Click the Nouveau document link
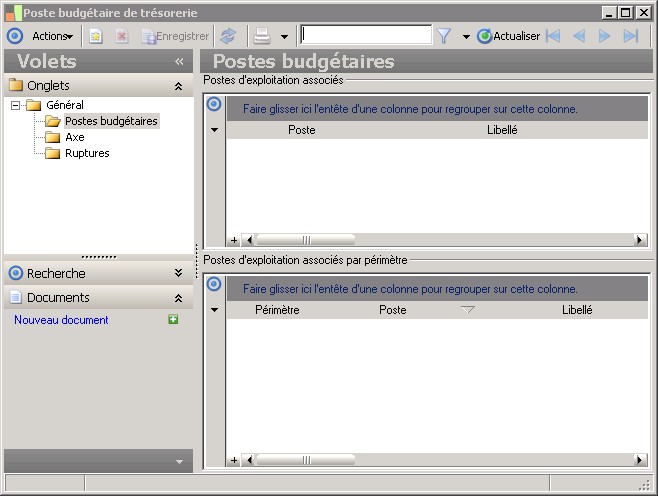658x496 pixels. tap(61, 320)
